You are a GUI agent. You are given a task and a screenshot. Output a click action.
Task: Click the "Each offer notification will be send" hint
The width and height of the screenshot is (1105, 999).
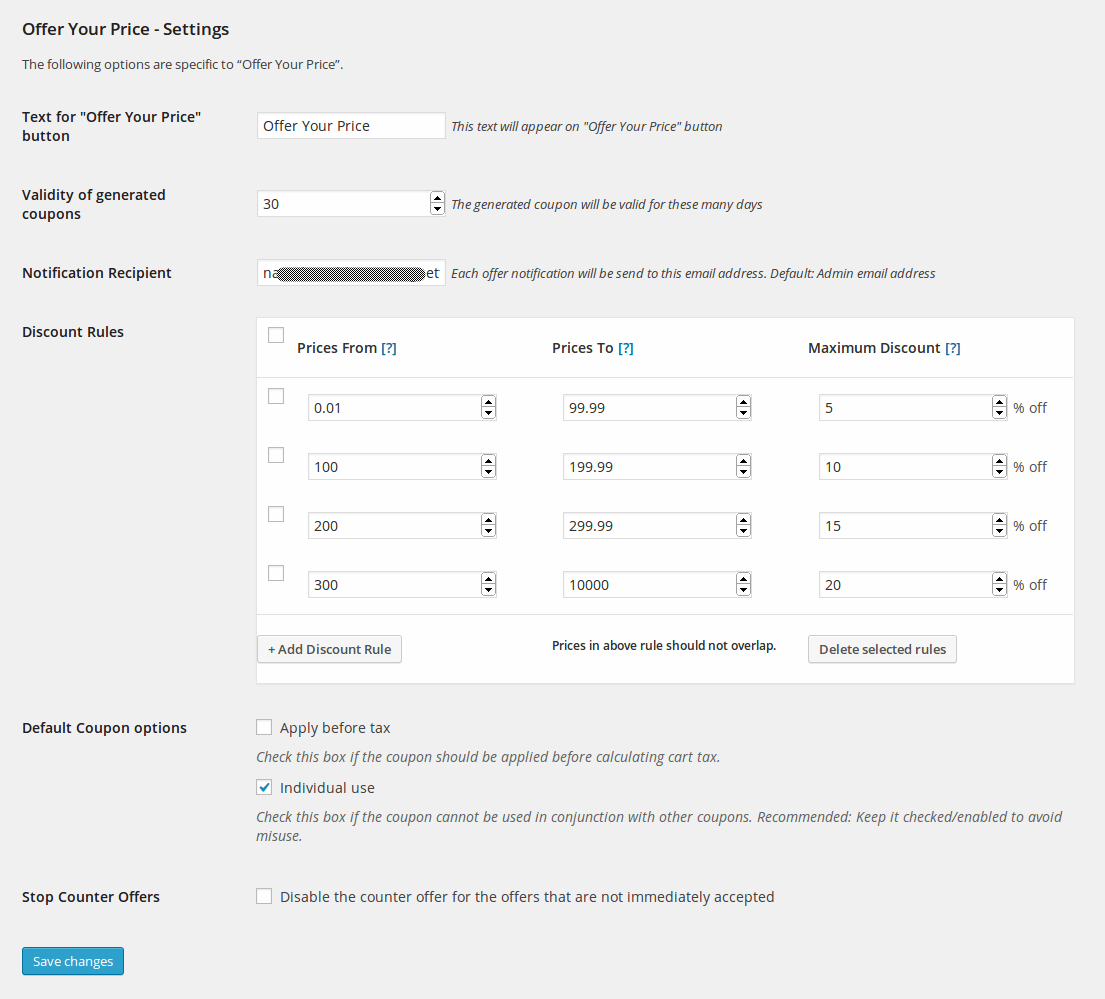click(x=693, y=273)
